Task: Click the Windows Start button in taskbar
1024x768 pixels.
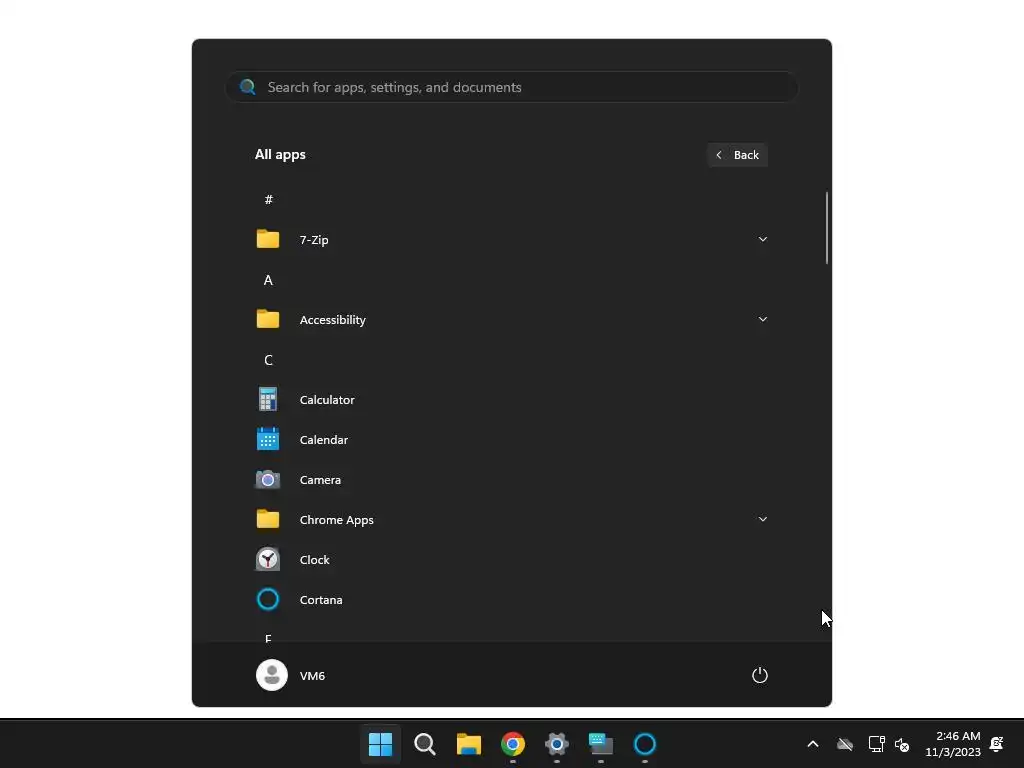Action: 380,744
